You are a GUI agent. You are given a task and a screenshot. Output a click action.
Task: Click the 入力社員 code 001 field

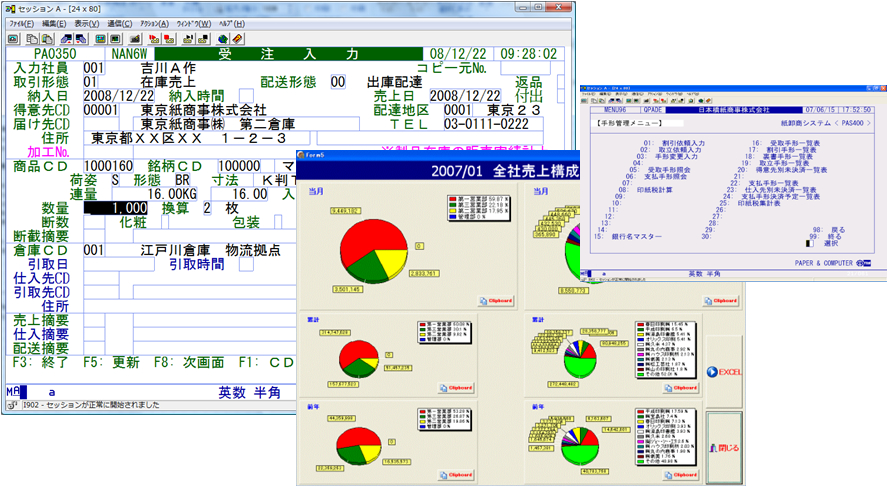(94, 68)
